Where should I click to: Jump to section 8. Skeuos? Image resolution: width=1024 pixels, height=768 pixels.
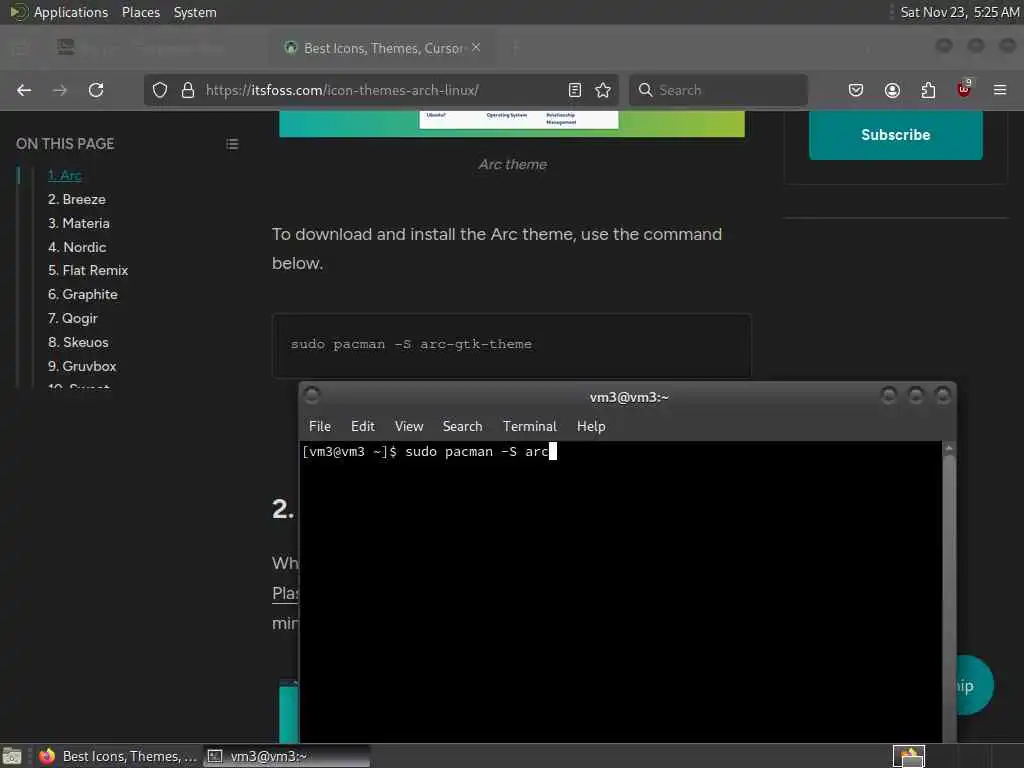78,342
